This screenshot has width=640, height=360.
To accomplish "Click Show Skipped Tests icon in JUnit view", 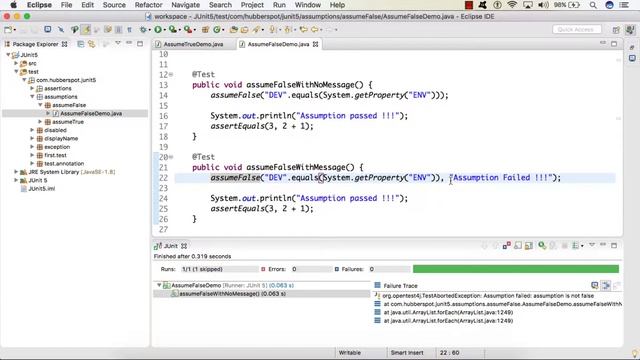I will (x=518, y=245).
